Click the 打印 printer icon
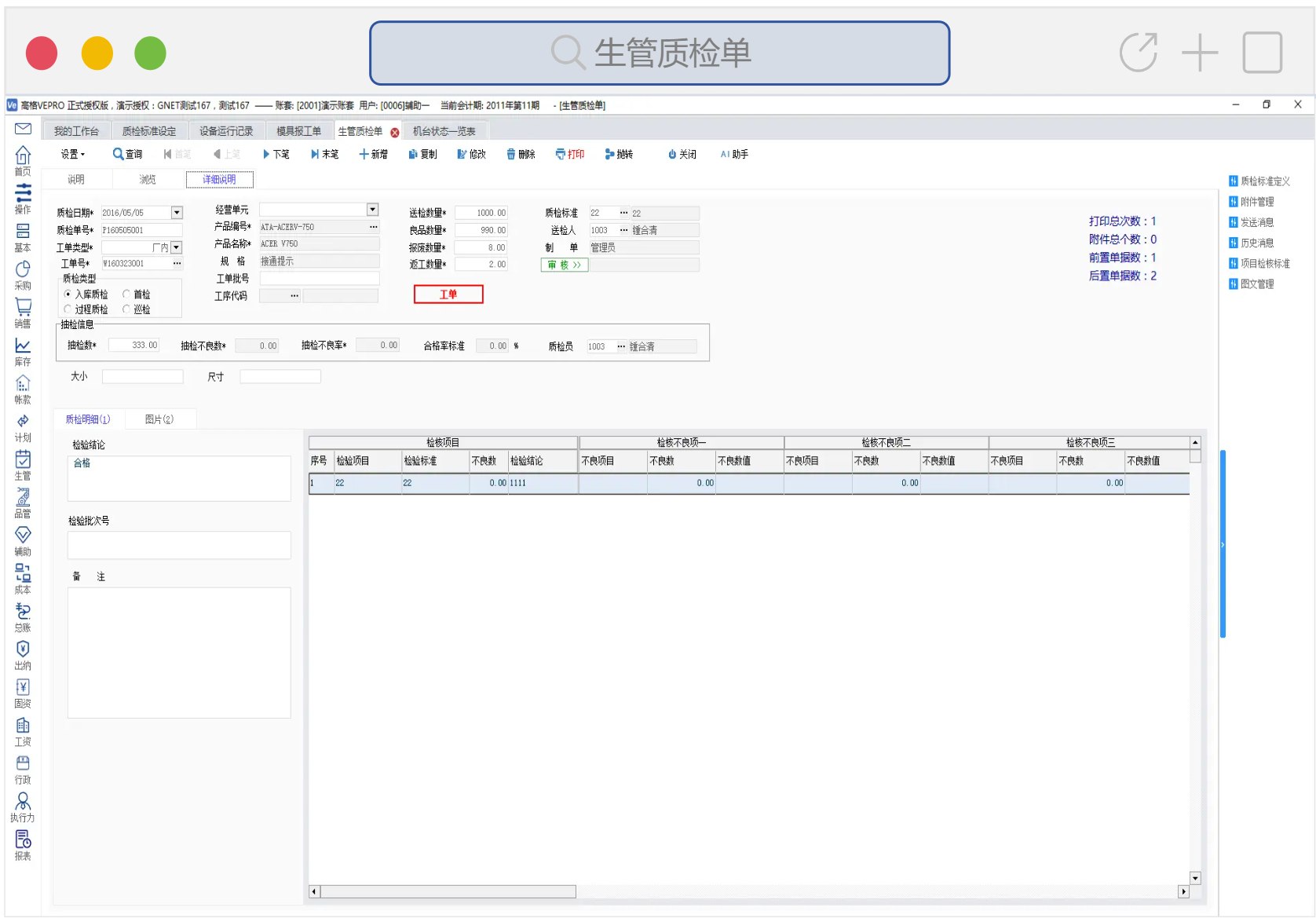Image resolution: width=1316 pixels, height=918 pixels. click(x=560, y=155)
